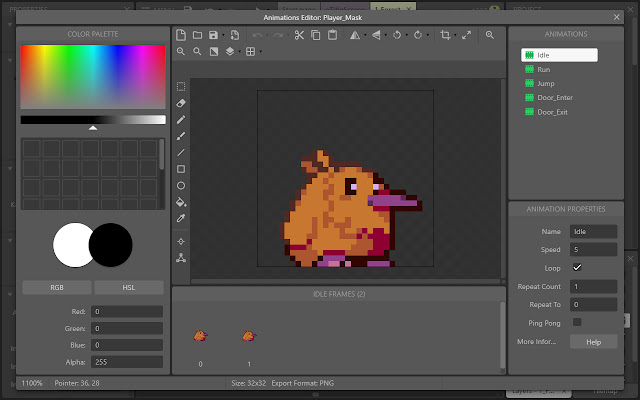The height and width of the screenshot is (400, 640).
Task: Cut selection with the scissors icon
Action: [x=299, y=35]
